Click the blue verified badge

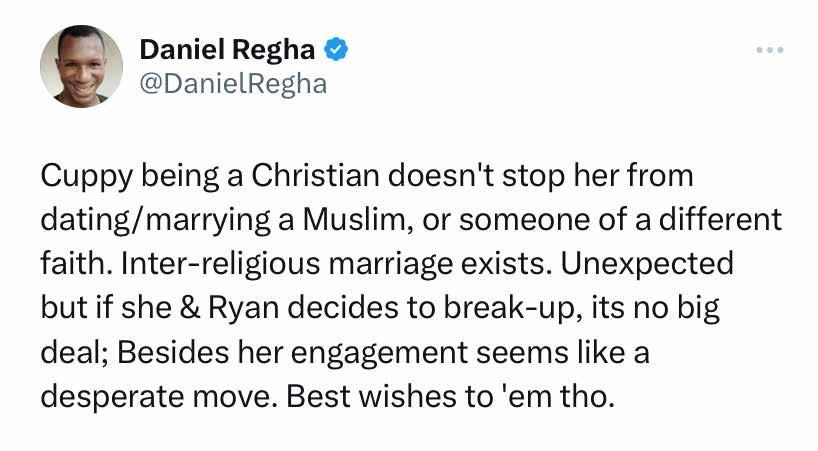pos(339,48)
